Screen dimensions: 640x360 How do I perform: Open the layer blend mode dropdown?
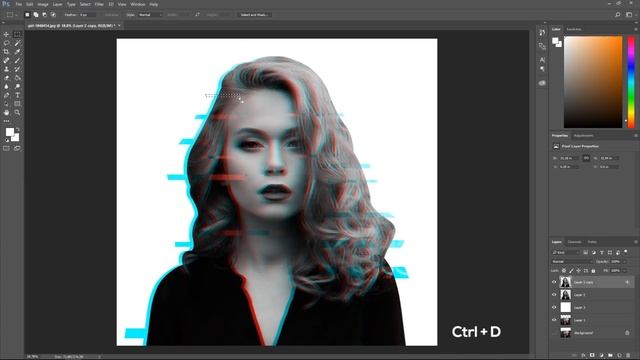click(x=572, y=262)
